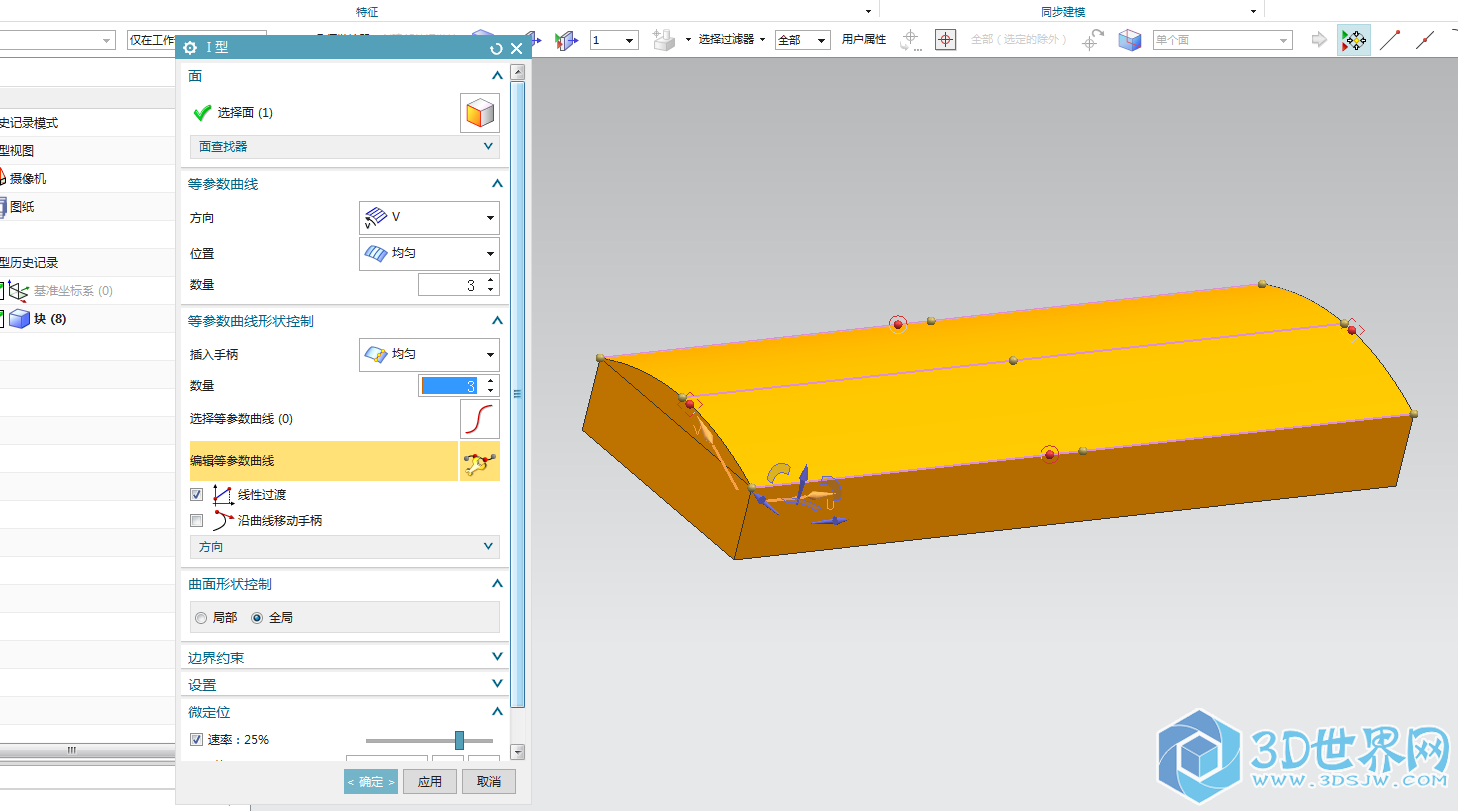Viewport: 1458px width, 811px height.
Task: Click the select isoparametric curve icon
Action: point(480,419)
